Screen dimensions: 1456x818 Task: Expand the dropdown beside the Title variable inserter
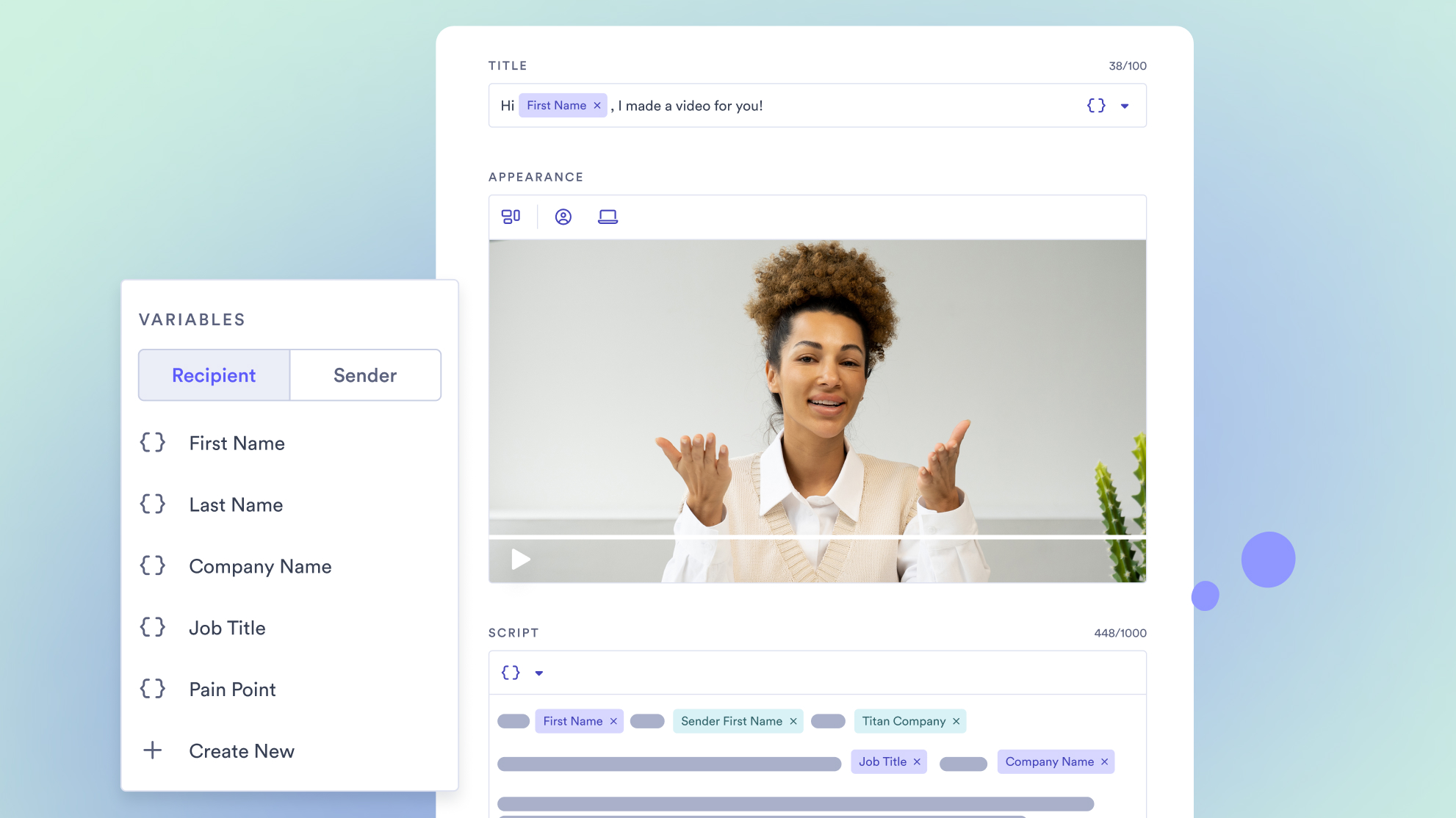1125,105
